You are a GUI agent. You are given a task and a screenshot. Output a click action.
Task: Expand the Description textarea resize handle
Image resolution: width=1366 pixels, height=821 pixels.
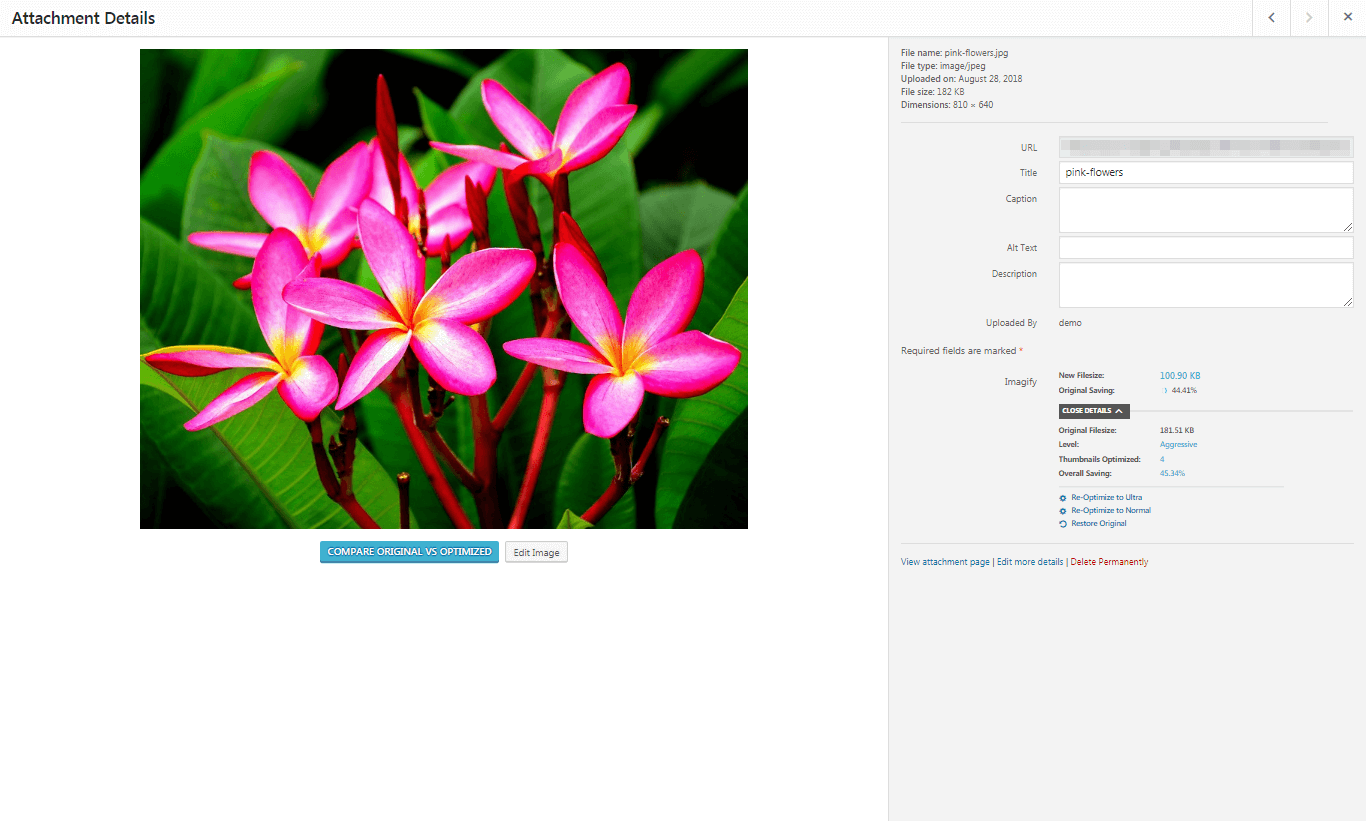coord(1349,303)
